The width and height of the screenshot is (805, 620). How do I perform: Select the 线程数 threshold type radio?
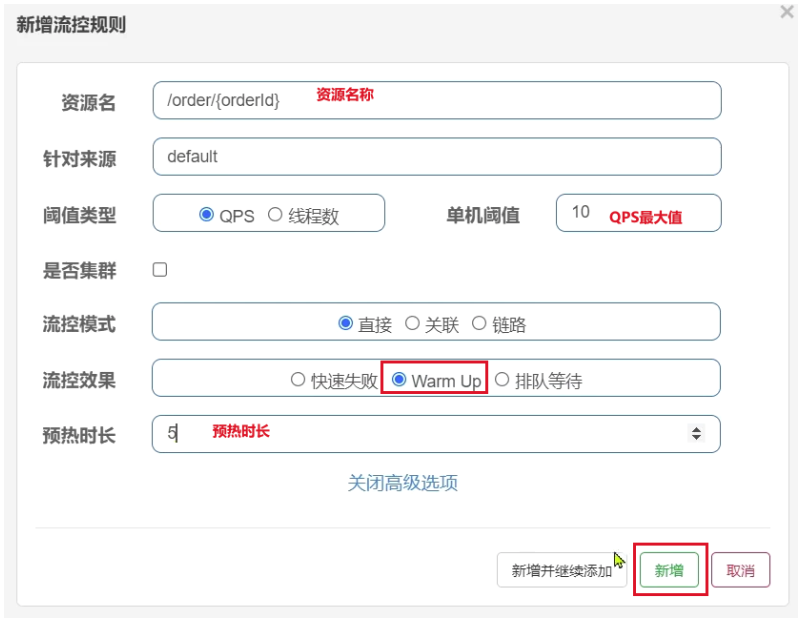275,214
